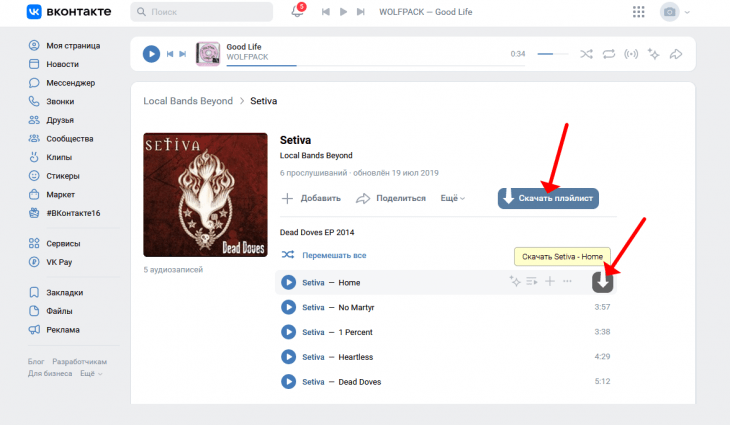Open the Для бизнеса footer link
This screenshot has height=425, width=730.
[x=50, y=373]
